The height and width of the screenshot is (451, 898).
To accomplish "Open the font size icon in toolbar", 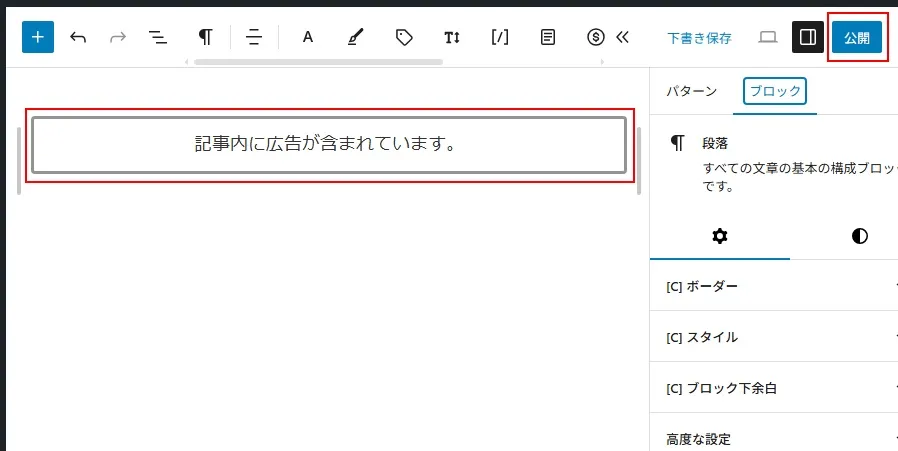I will pos(452,38).
